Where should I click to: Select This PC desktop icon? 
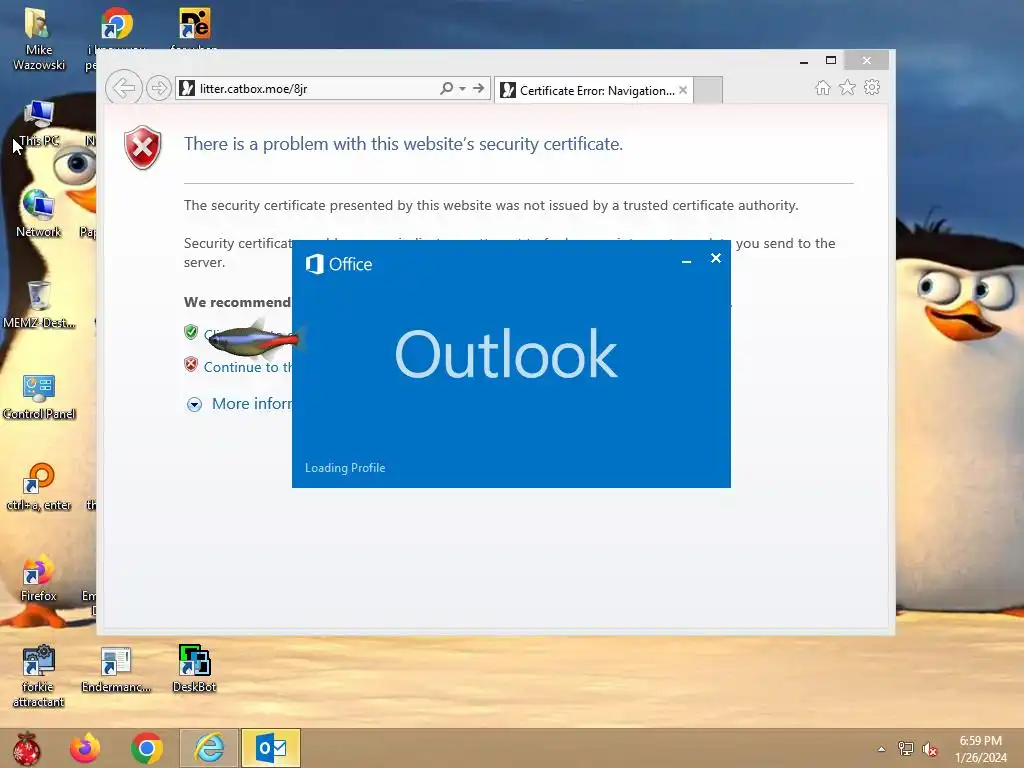click(39, 123)
